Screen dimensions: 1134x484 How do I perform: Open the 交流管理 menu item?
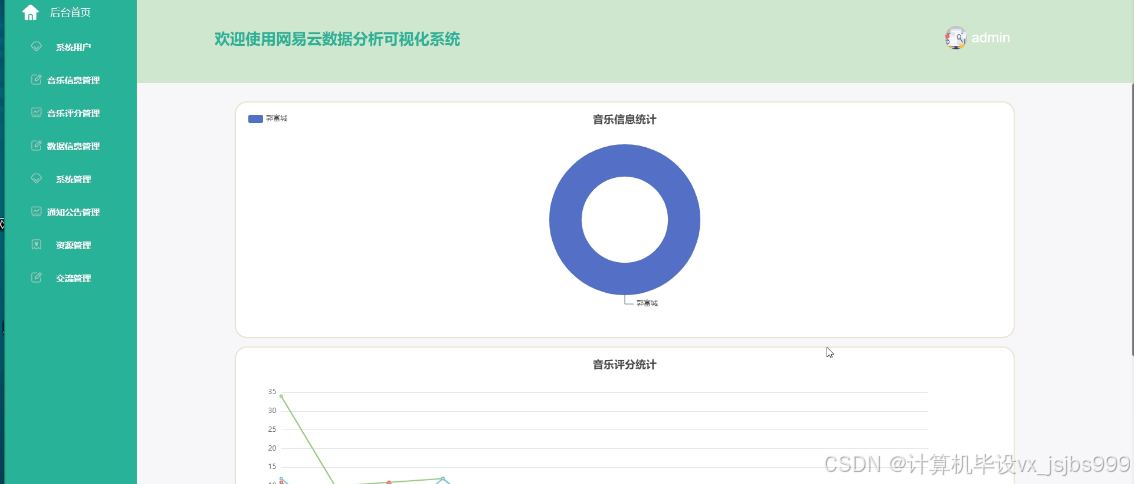tap(73, 278)
